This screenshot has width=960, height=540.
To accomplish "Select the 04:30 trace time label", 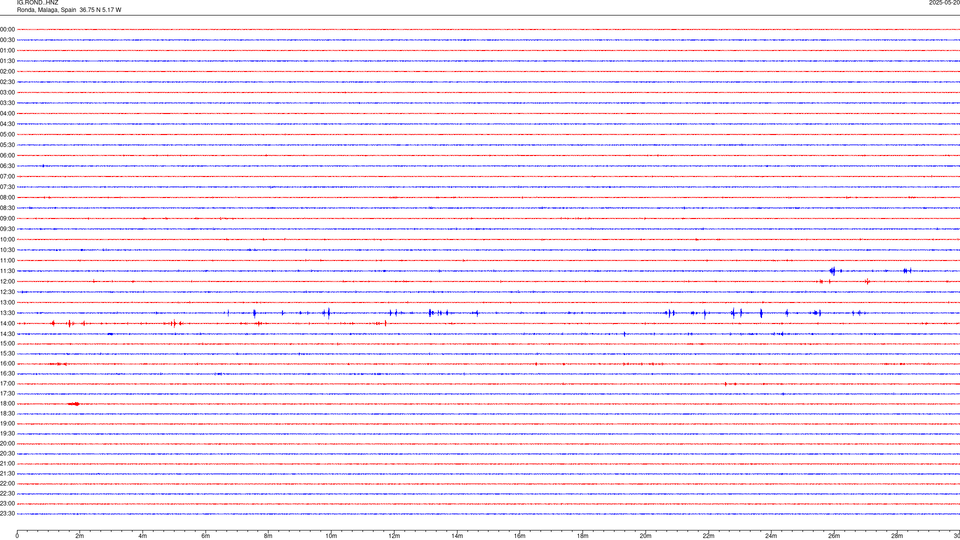I will point(7,124).
